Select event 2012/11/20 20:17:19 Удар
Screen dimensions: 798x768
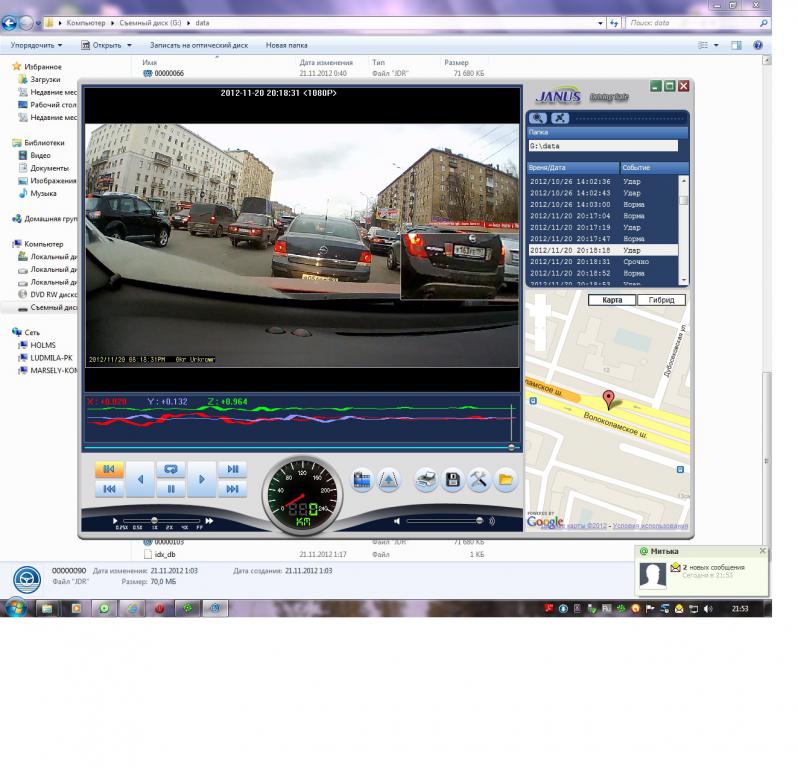click(603, 227)
